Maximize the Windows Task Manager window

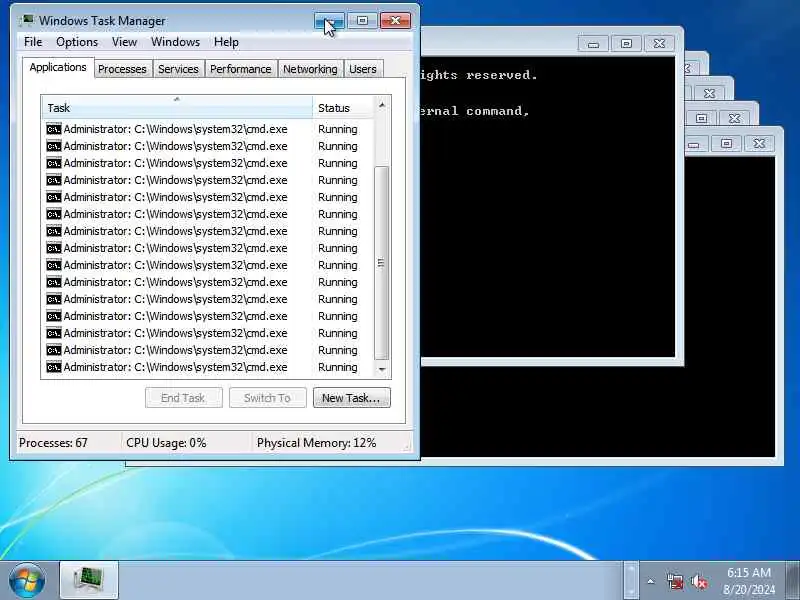pyautogui.click(x=362, y=21)
